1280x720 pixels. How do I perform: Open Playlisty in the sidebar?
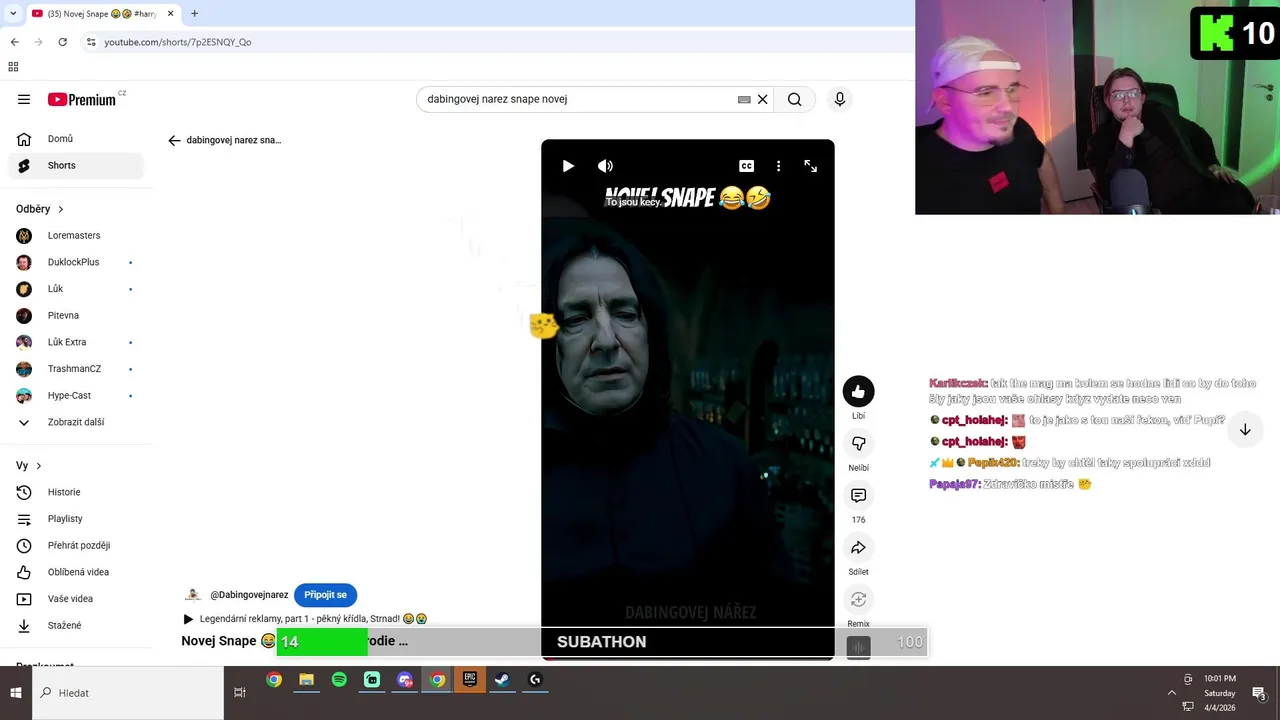(x=76, y=519)
